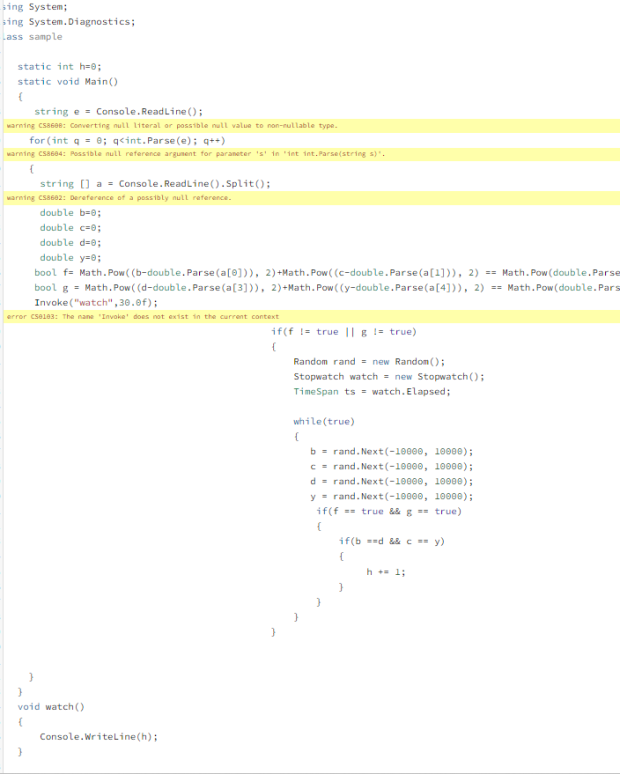The image size is (620, 774).
Task: Click the 'string [] a' Split() line
Action: (155, 183)
